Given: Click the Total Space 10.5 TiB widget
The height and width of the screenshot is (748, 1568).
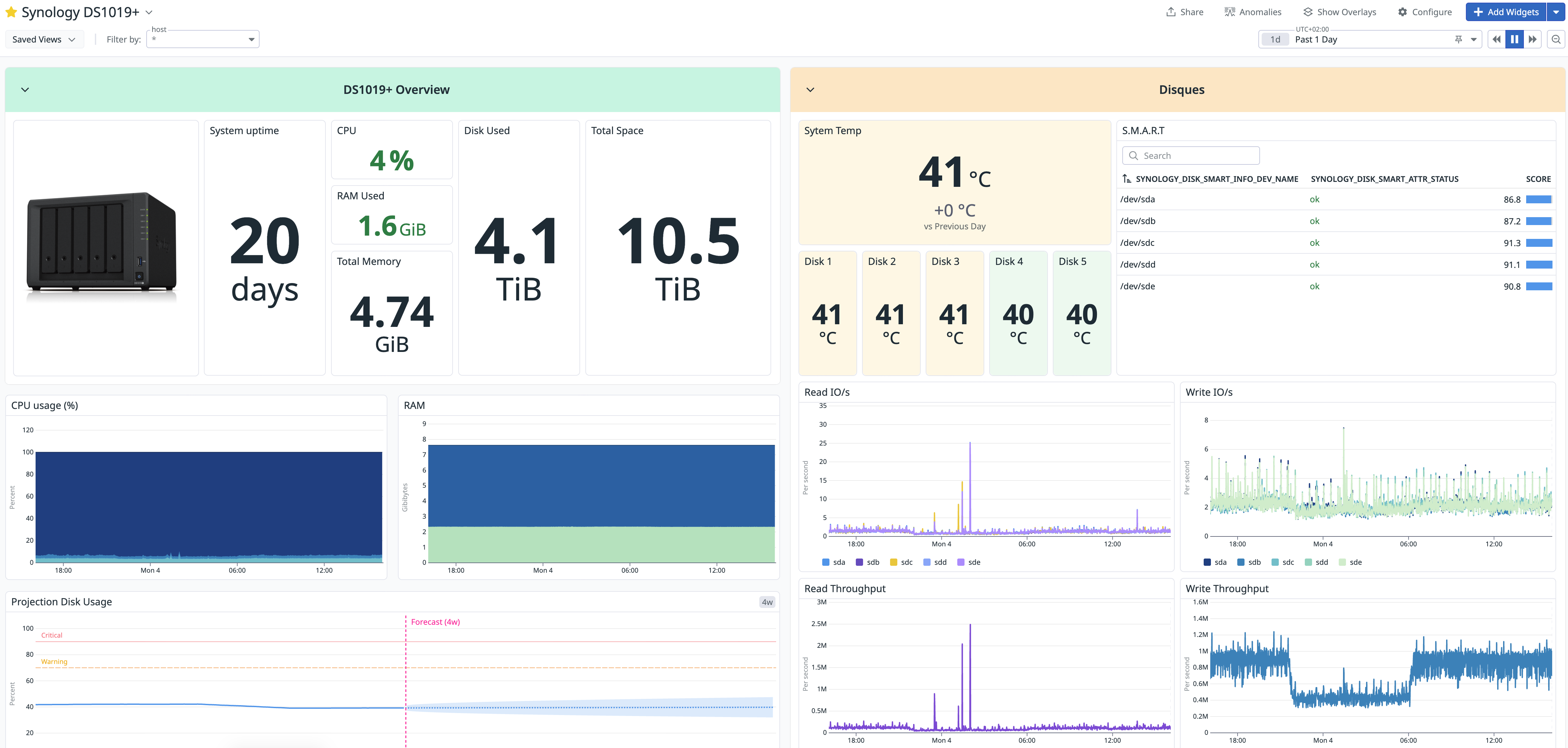Looking at the screenshot, I should 678,248.
